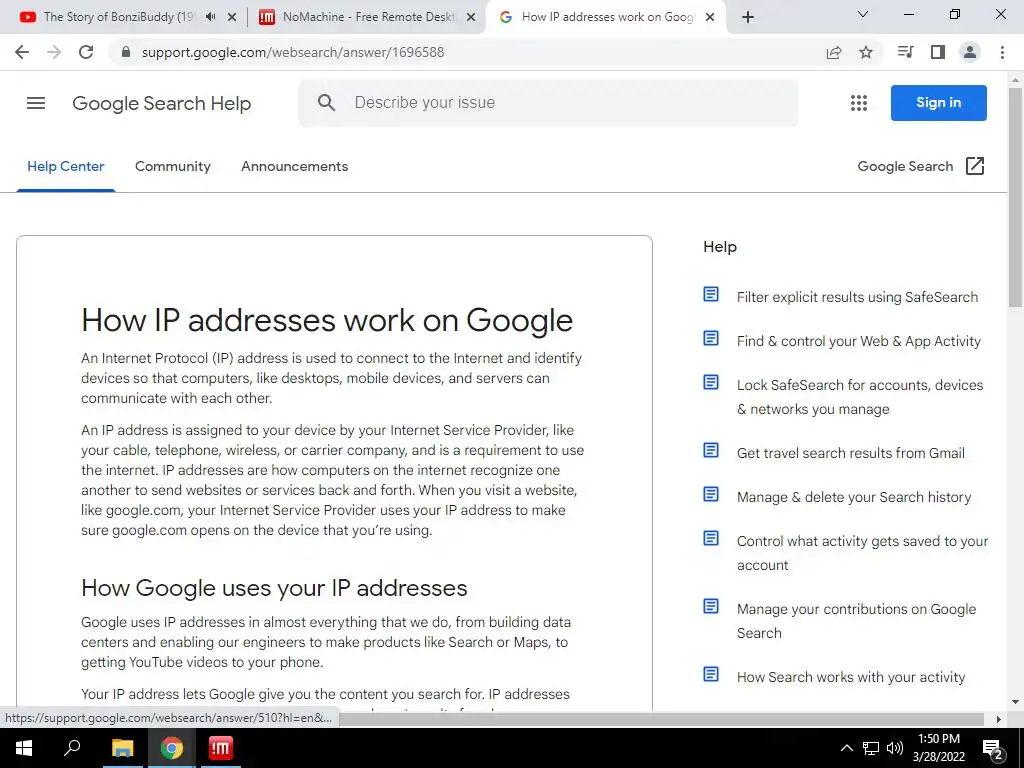Open Chrome side panel

coord(938,52)
